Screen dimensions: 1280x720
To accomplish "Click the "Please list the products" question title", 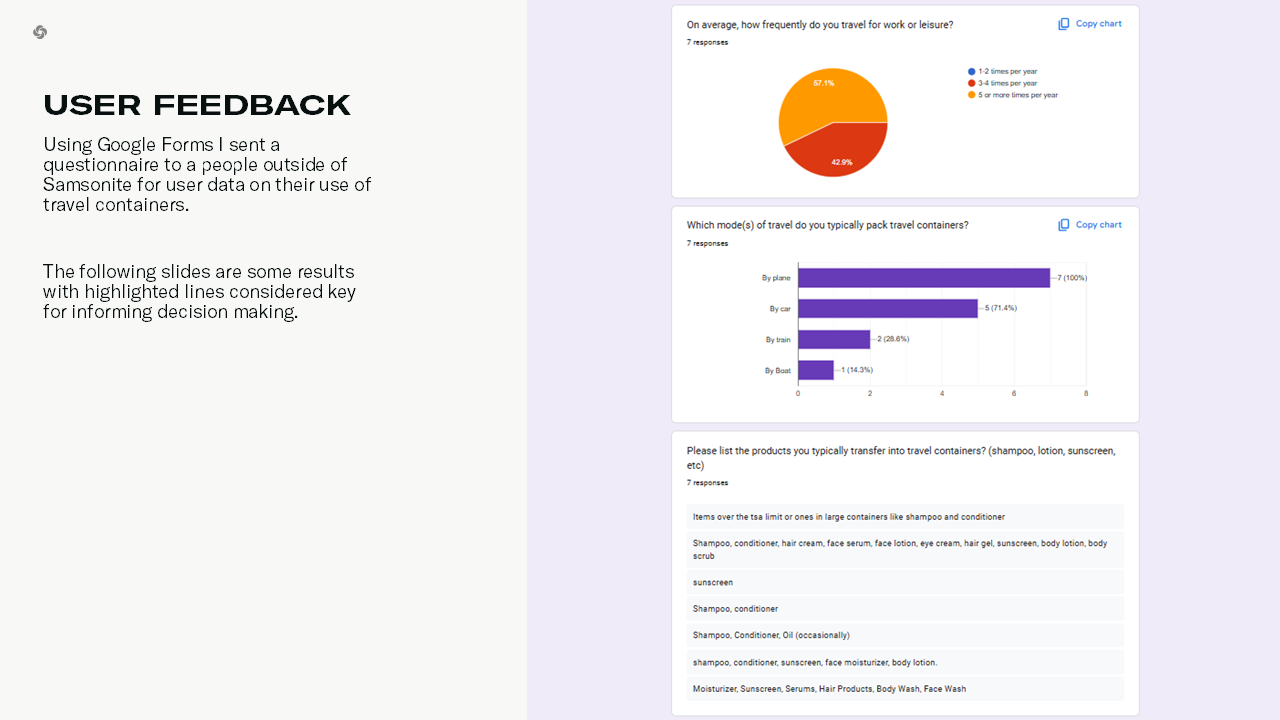I will [900, 451].
